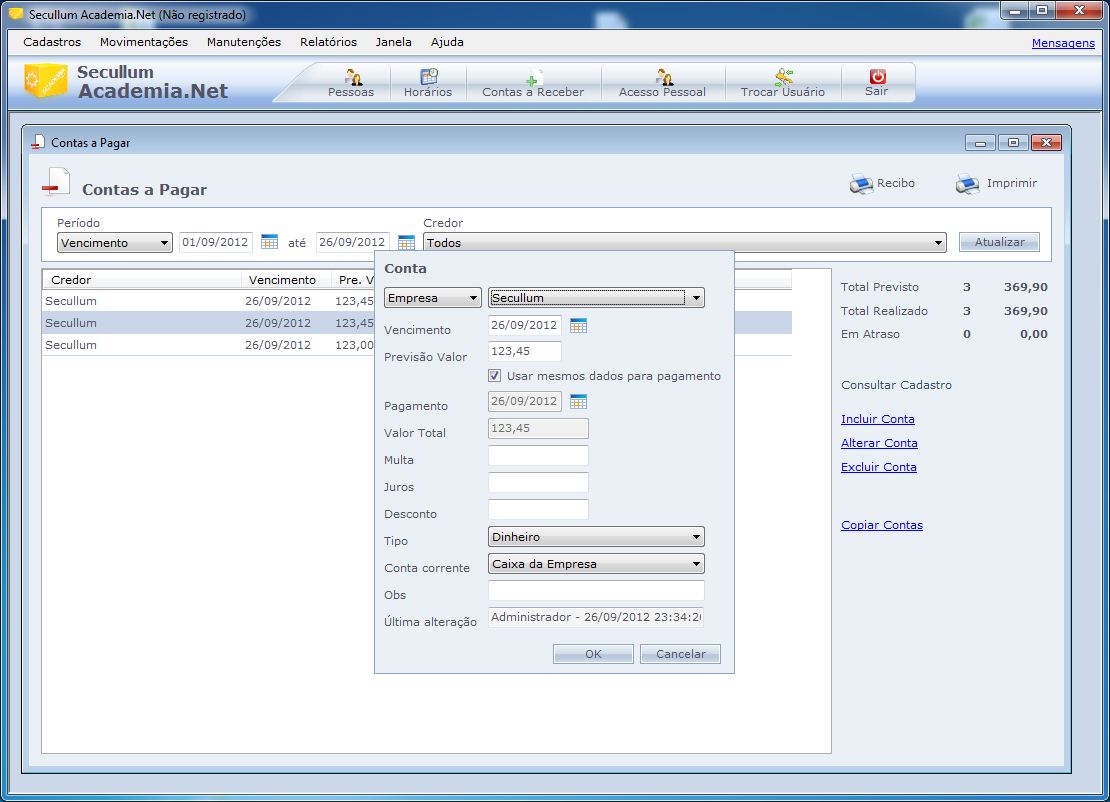
Task: Click Trocar Usuário toolbar icon
Action: [783, 76]
